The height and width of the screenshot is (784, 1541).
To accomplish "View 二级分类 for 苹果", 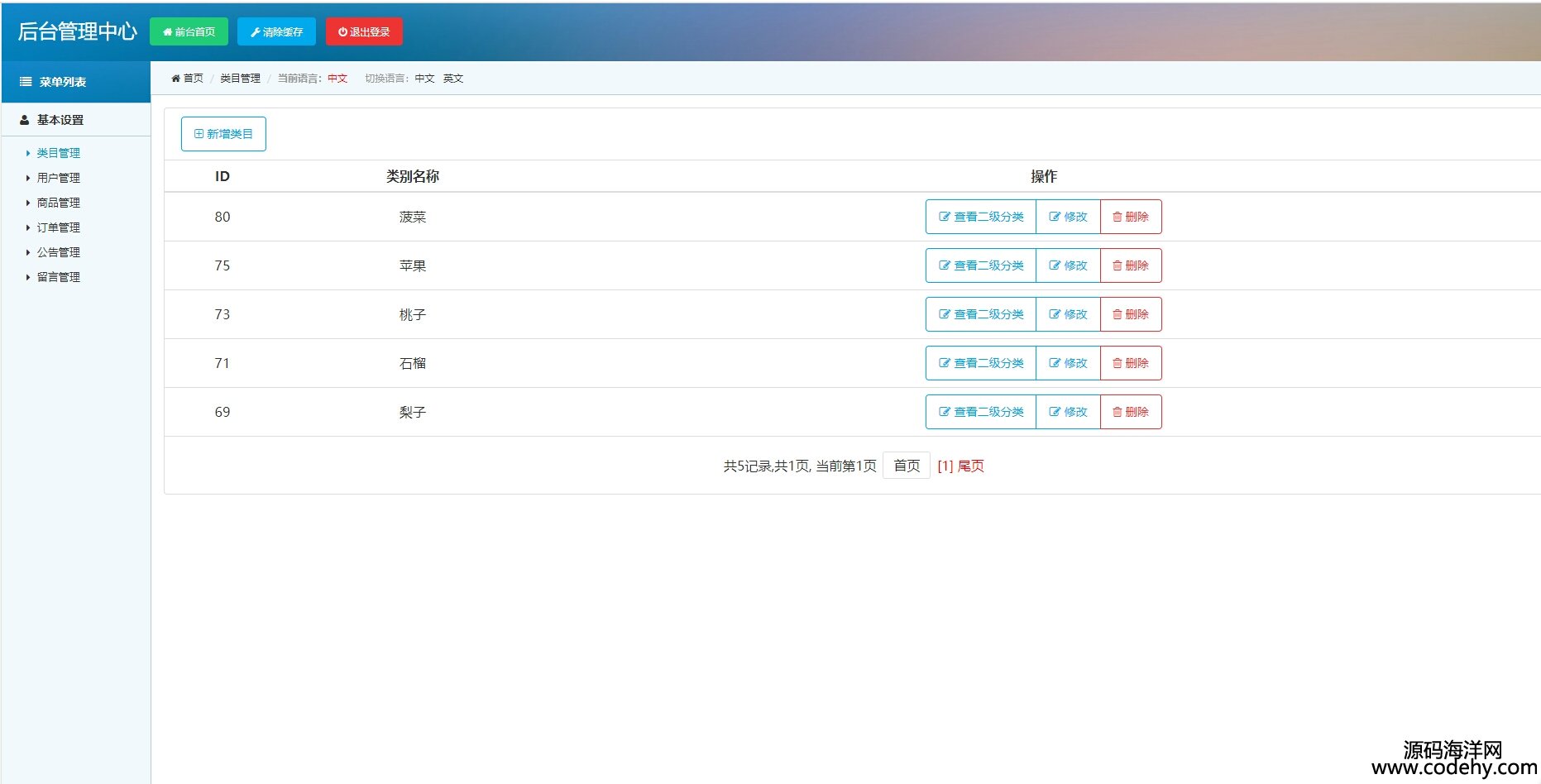I will tap(981, 265).
